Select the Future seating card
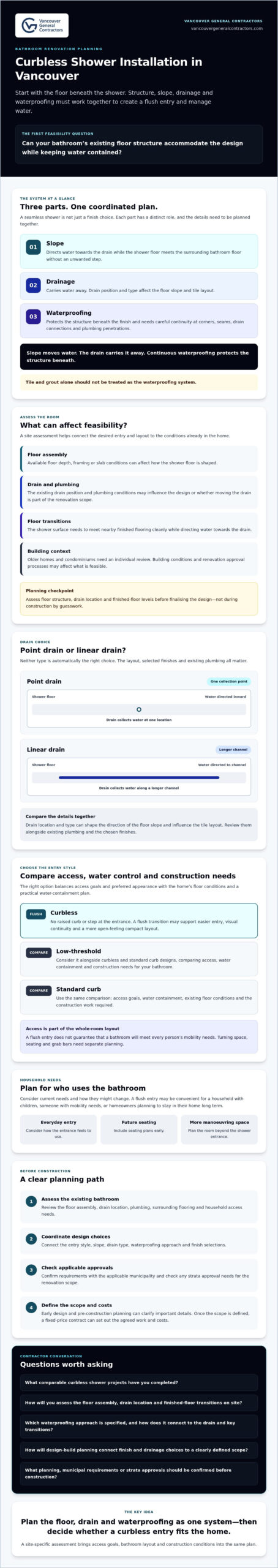Screen dimensions: 278x1568 [139, 1129]
